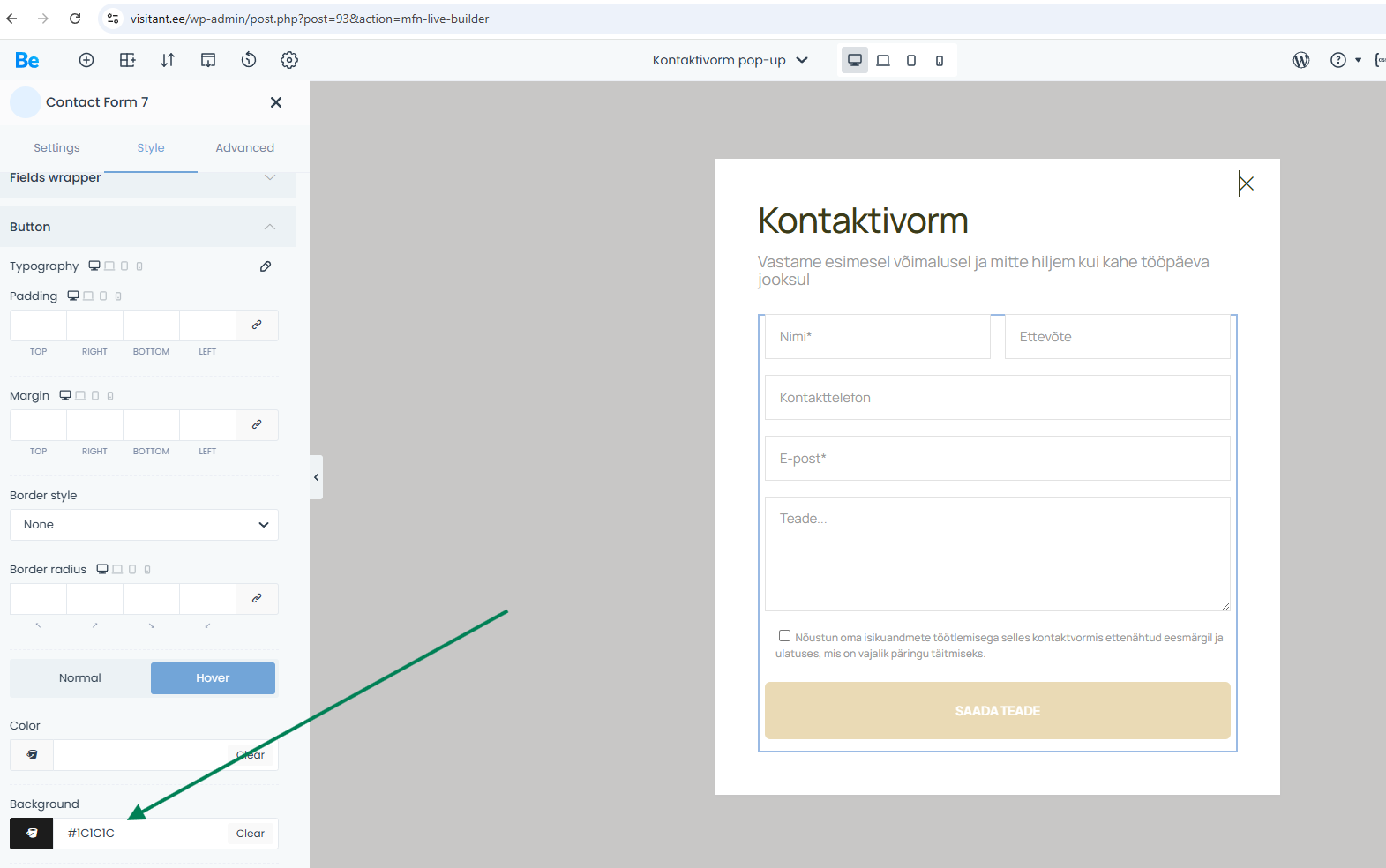The width and height of the screenshot is (1386, 868).
Task: Switch to Normal state
Action: coord(80,678)
